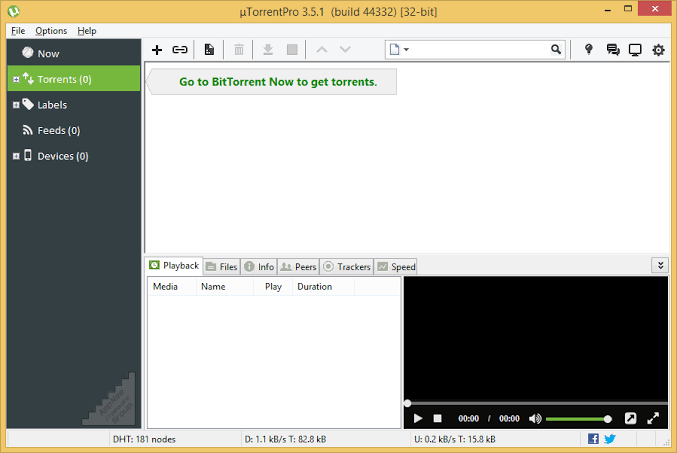Switch to the Playback tab
The image size is (677, 453).
click(174, 266)
